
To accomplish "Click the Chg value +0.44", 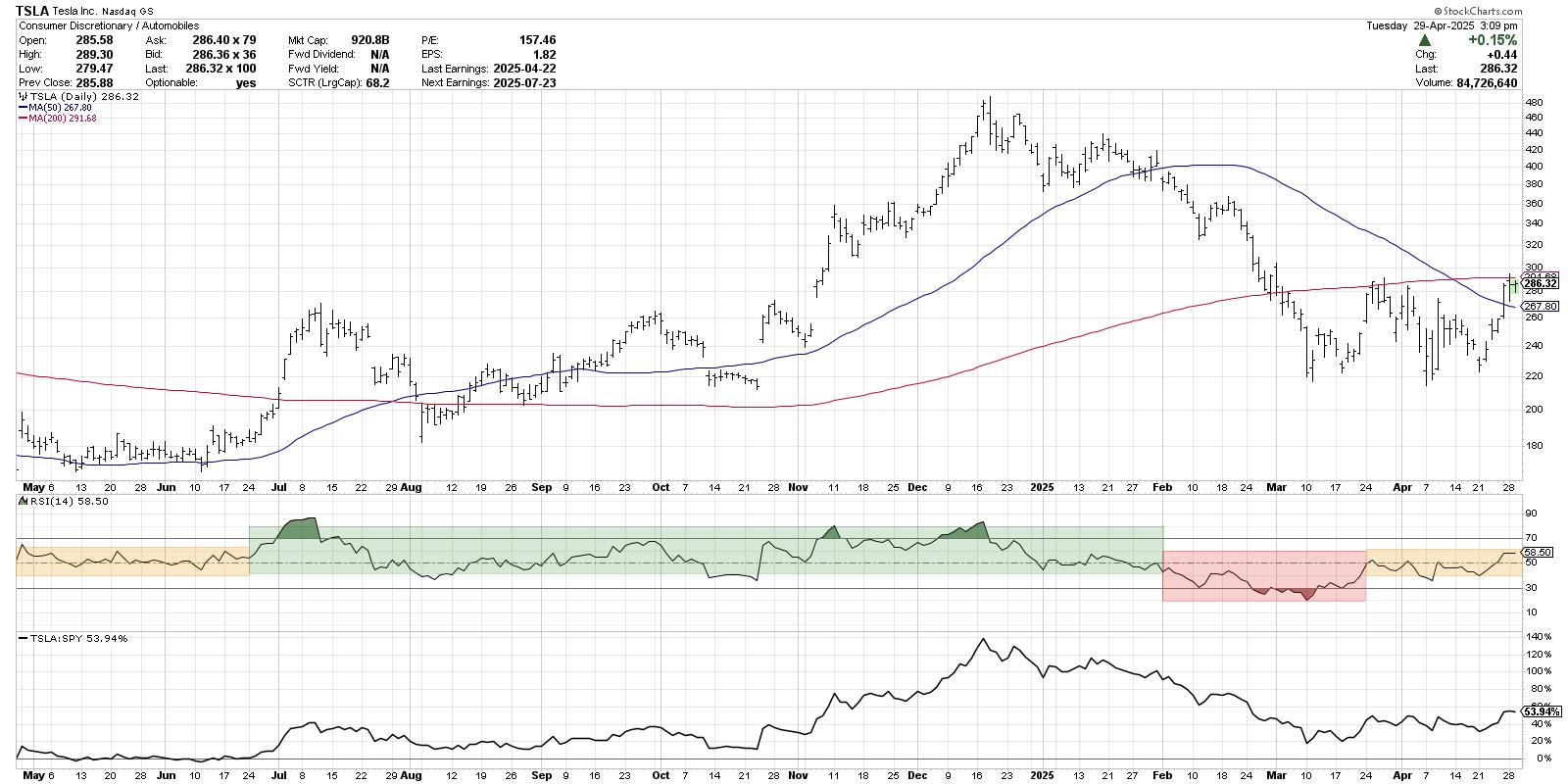I will point(1502,55).
